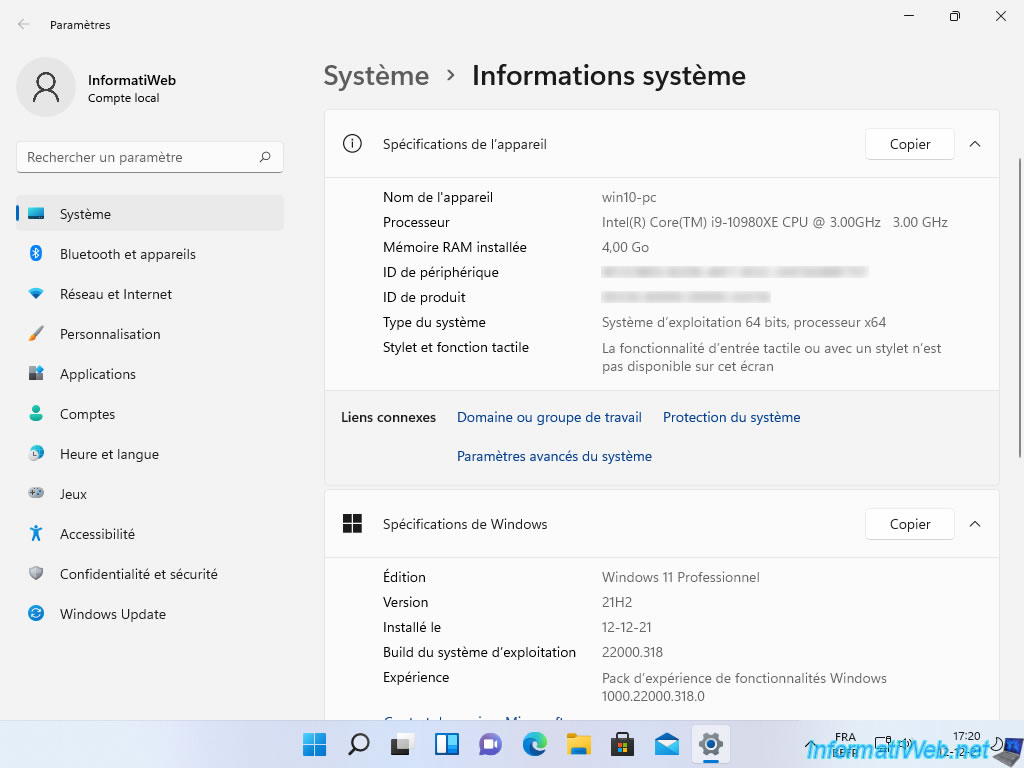This screenshot has width=1024, height=768.
Task: Click the Confidentialité et sécurité shield icon
Action: pyautogui.click(x=36, y=574)
